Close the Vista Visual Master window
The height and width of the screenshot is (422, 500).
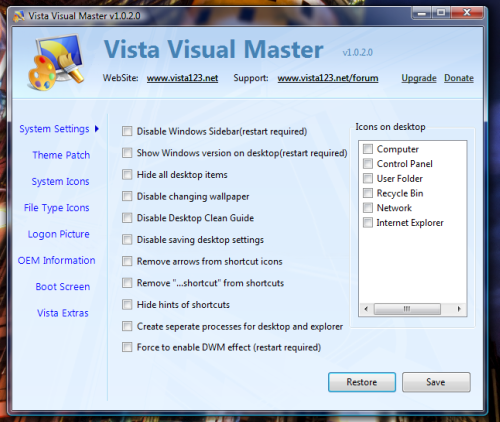pyautogui.click(x=467, y=13)
